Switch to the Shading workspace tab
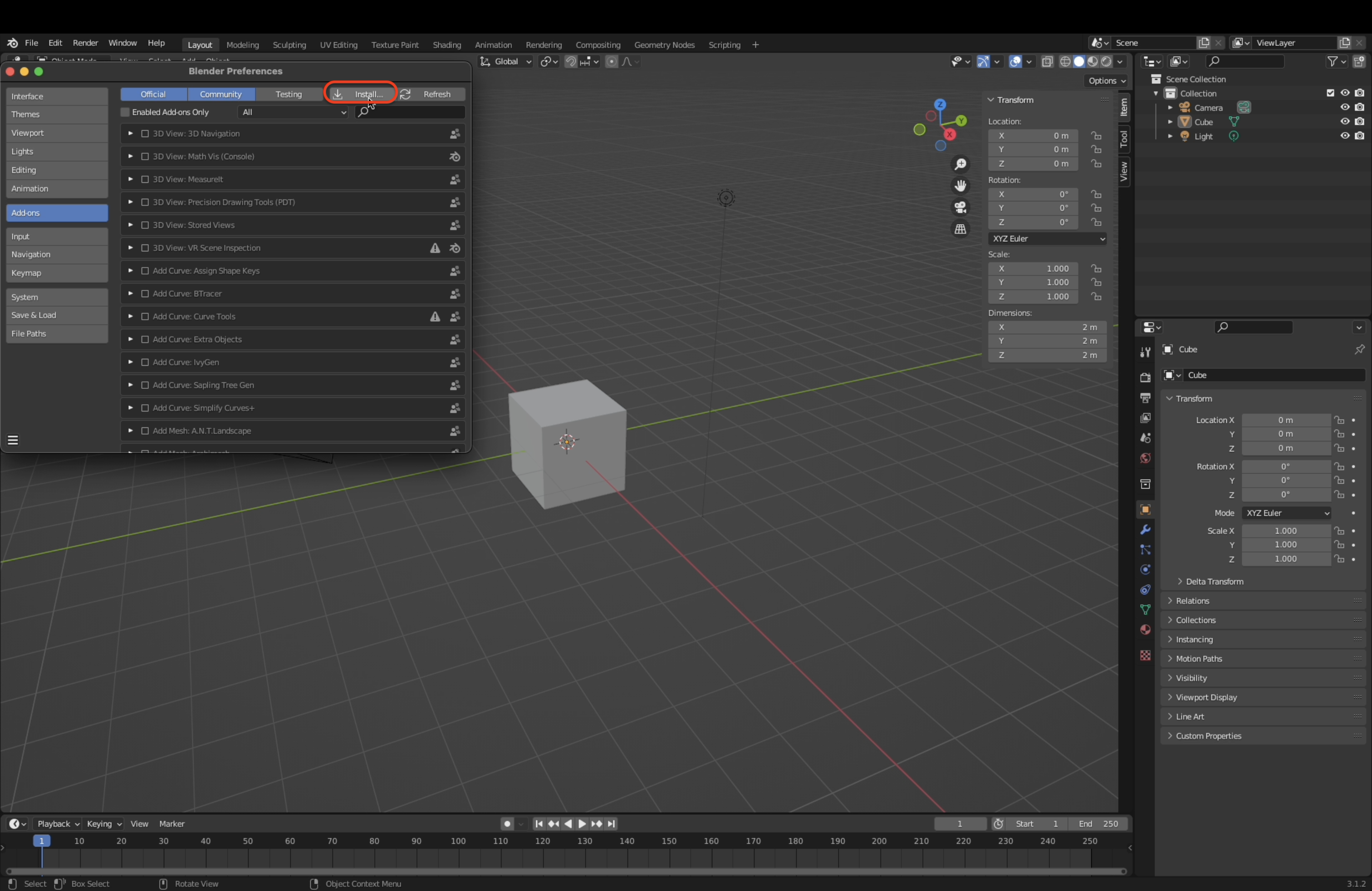 [447, 45]
